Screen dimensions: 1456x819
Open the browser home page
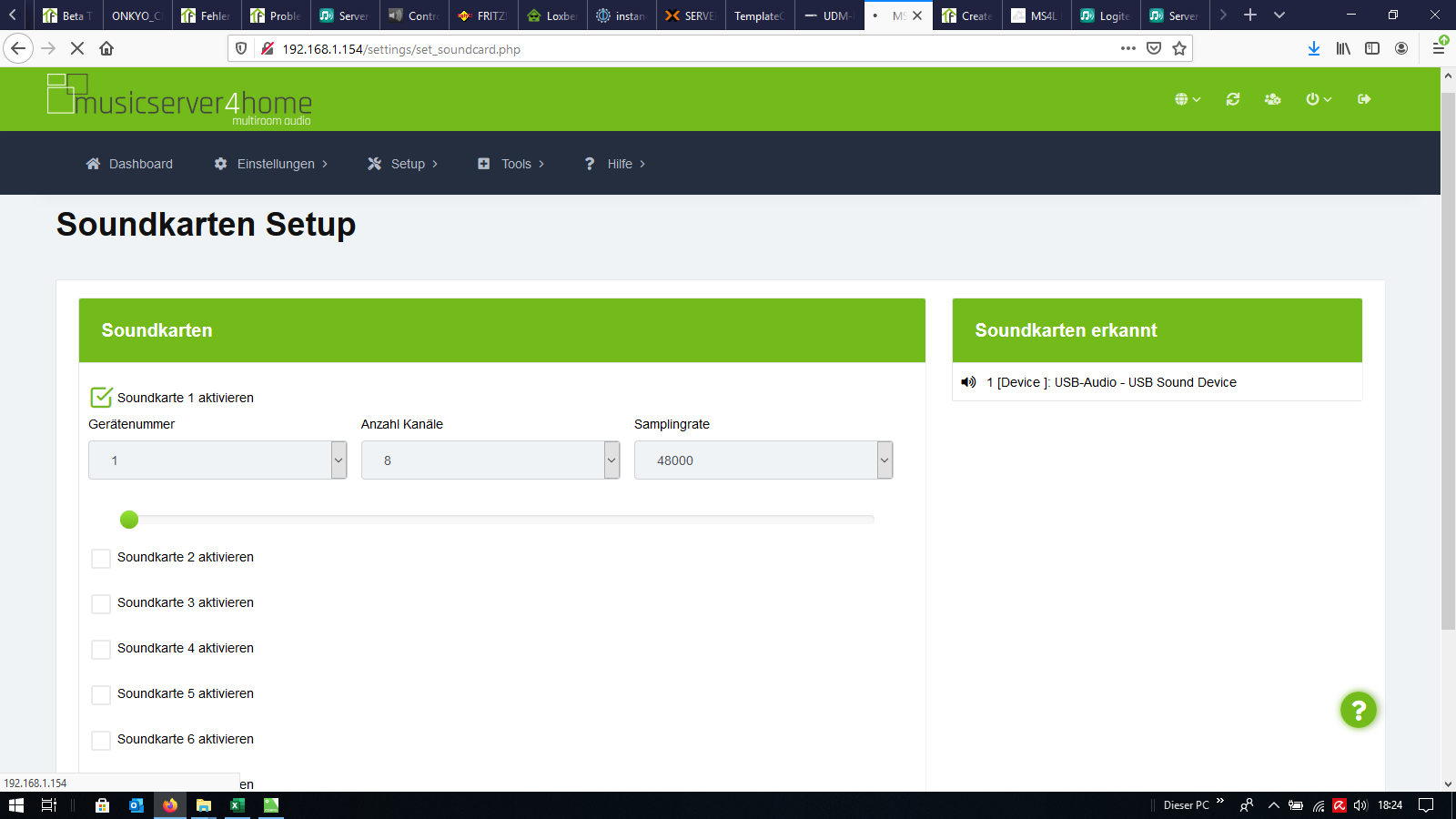[106, 48]
